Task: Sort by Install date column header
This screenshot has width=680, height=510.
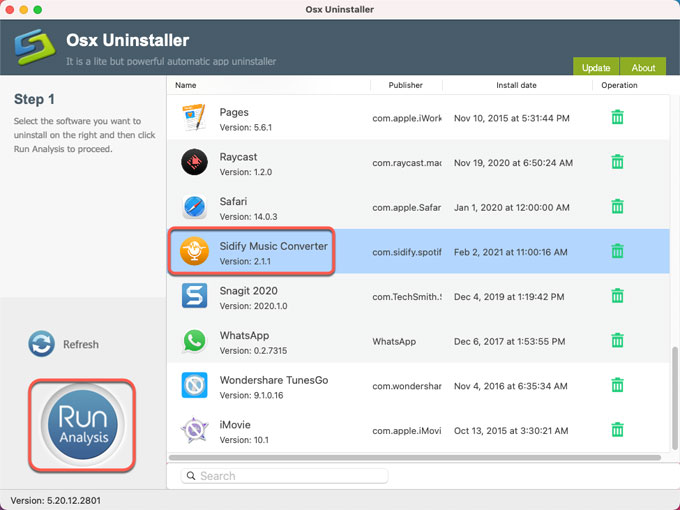Action: 516,85
